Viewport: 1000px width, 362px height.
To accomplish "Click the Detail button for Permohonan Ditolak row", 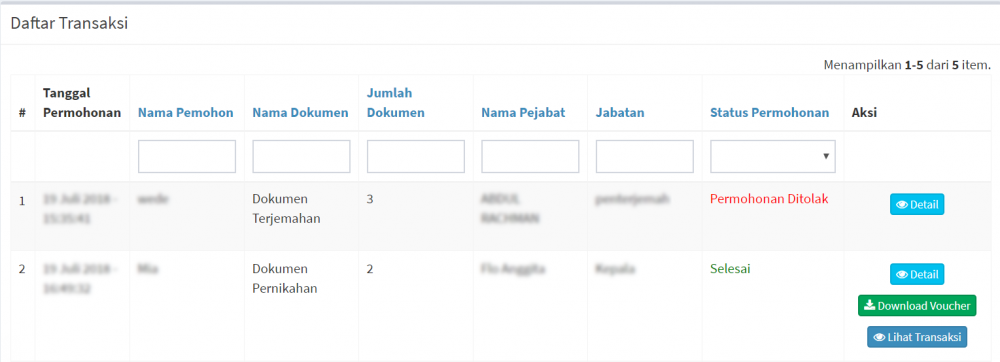I will 917,205.
